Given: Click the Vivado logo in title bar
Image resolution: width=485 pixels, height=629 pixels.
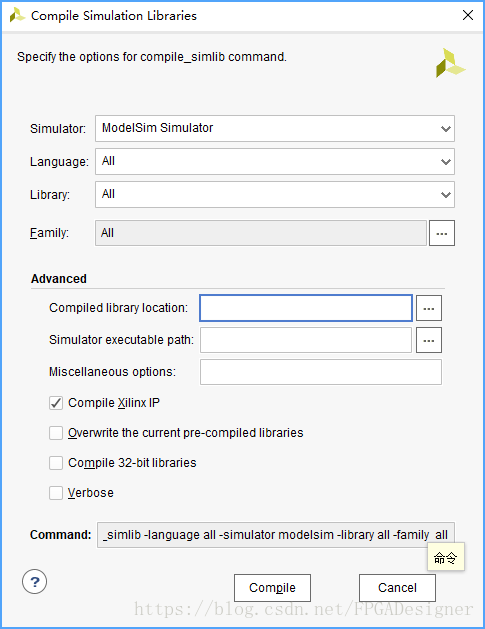Looking at the screenshot, I should click(17, 15).
